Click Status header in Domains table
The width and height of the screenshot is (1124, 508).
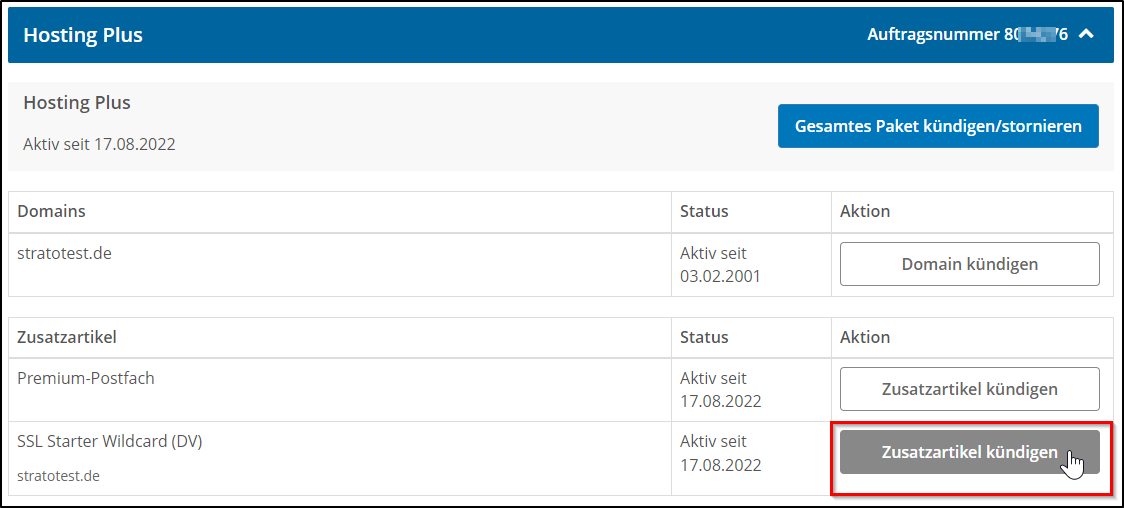coord(704,211)
